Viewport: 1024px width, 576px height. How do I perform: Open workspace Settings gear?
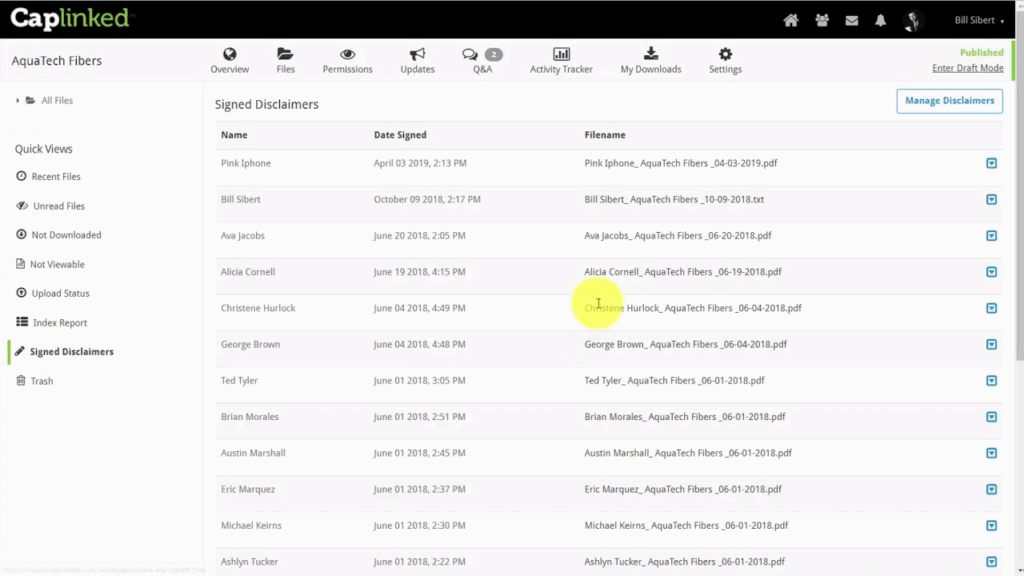click(x=725, y=61)
